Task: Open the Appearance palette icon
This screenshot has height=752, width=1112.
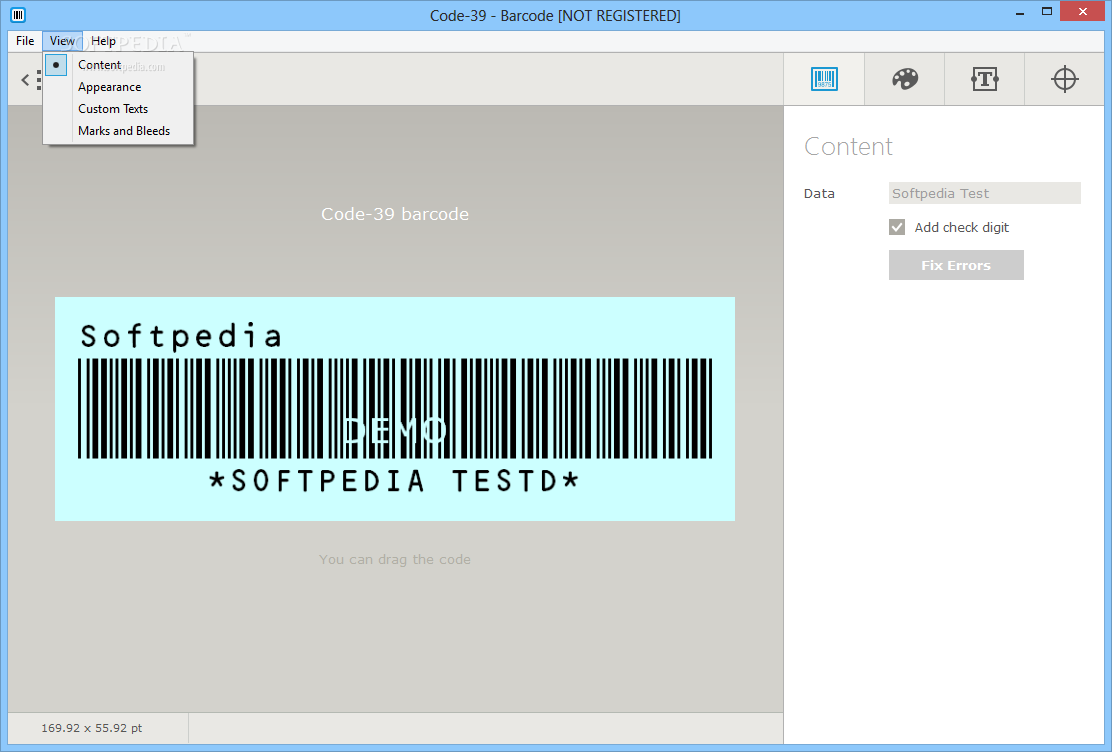Action: 904,79
